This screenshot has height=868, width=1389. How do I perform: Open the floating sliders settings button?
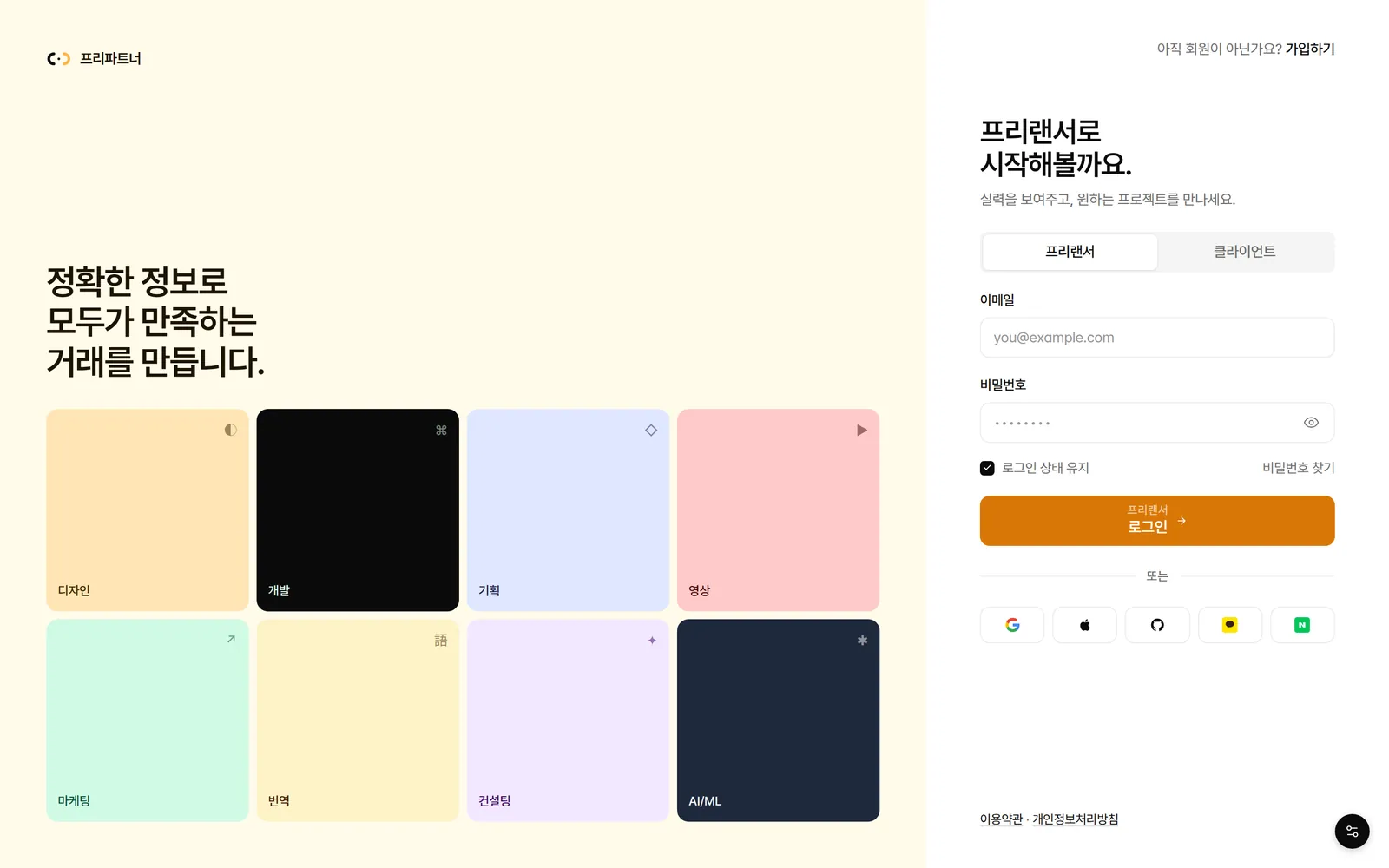1352,831
